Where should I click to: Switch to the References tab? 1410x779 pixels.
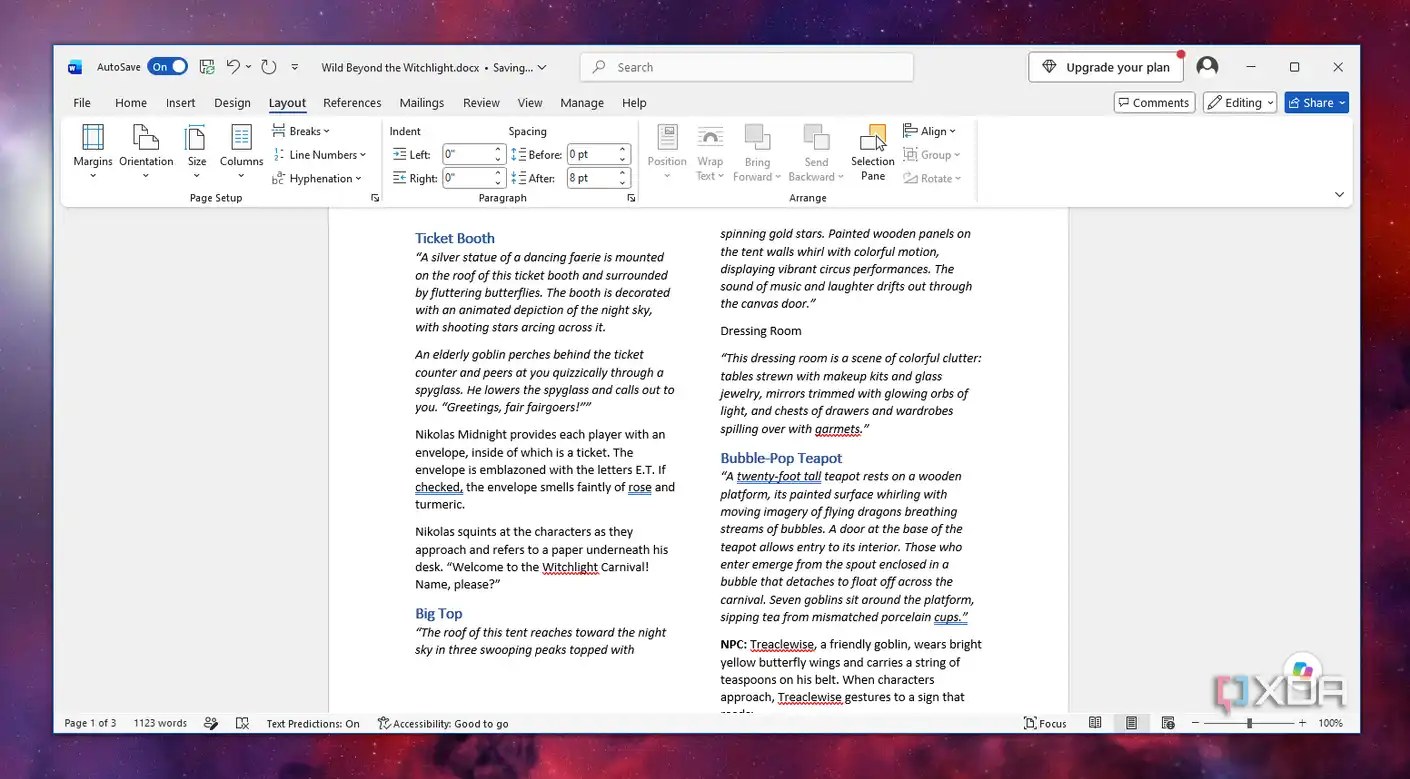click(x=352, y=103)
